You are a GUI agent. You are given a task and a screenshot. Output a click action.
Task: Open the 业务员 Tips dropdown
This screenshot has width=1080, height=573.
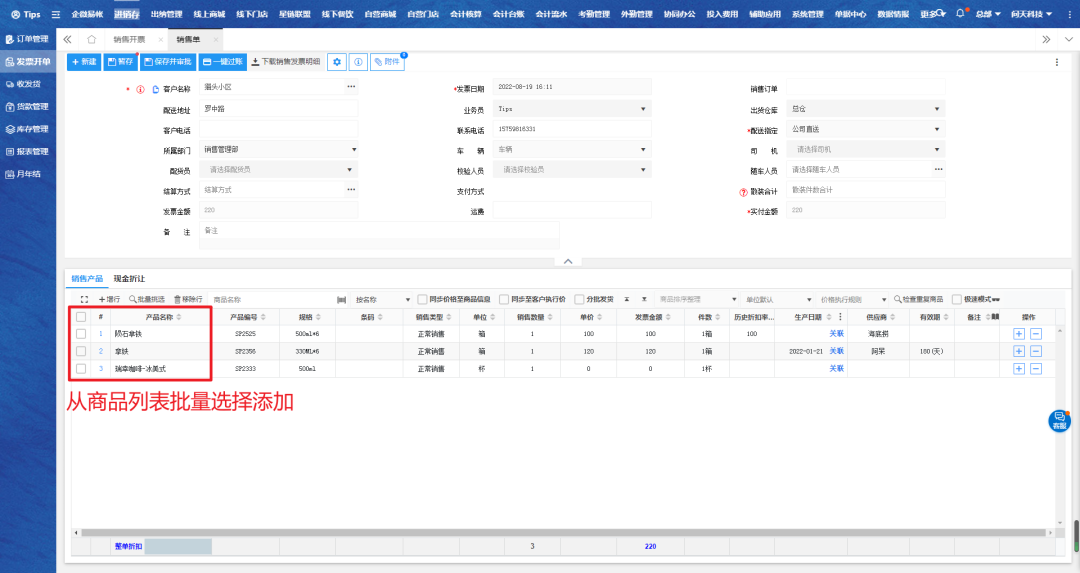(572, 109)
